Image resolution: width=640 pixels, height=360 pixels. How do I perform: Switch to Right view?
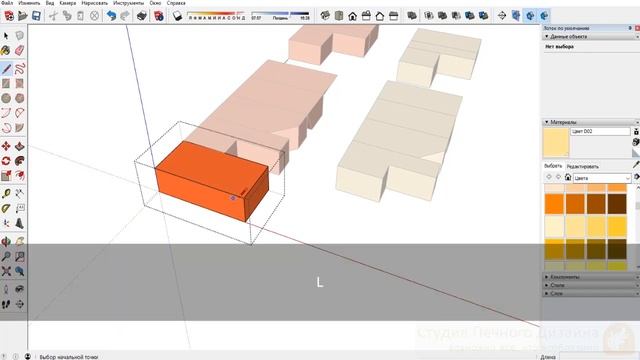click(366, 16)
